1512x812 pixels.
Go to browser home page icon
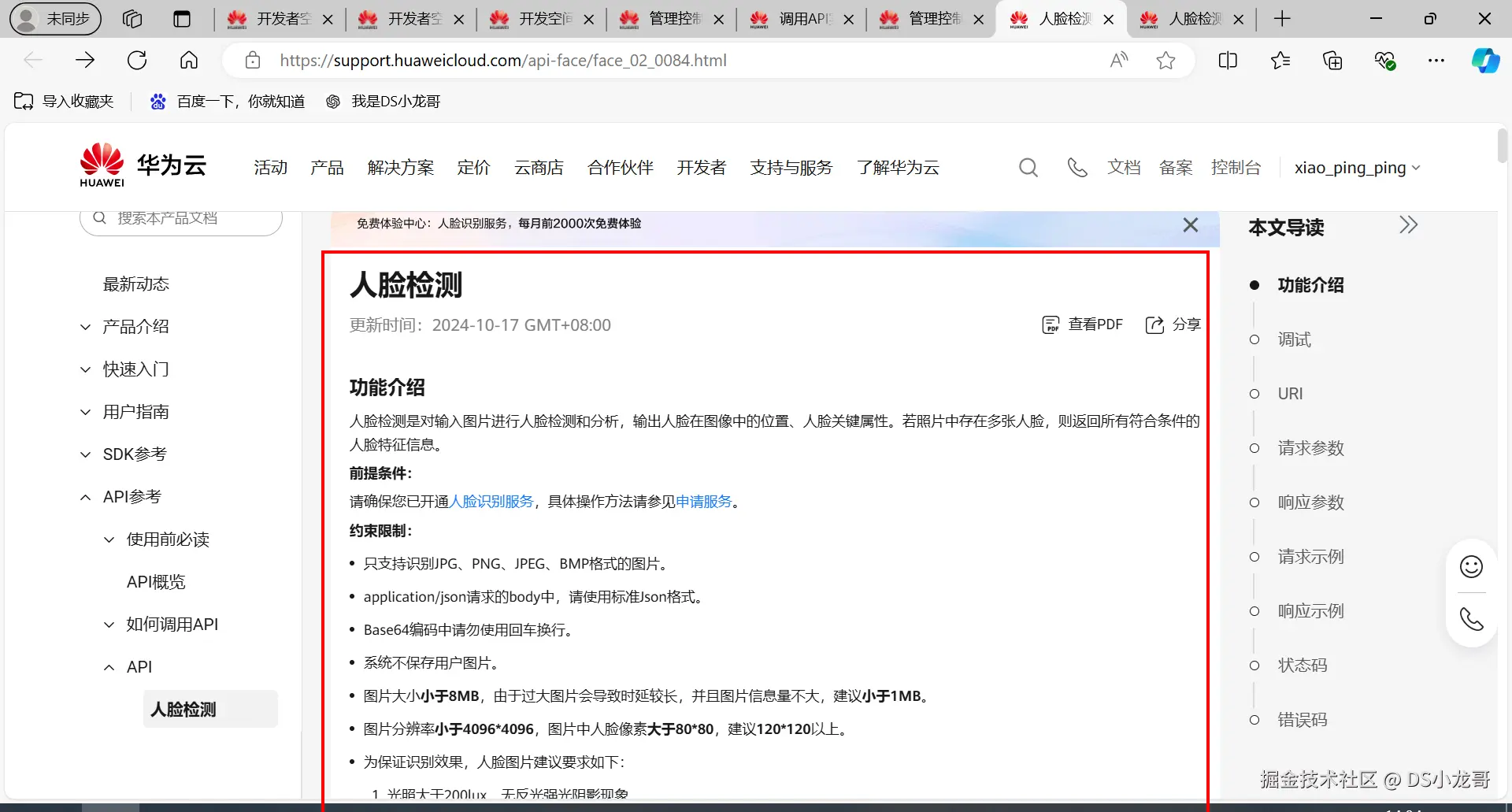(189, 61)
